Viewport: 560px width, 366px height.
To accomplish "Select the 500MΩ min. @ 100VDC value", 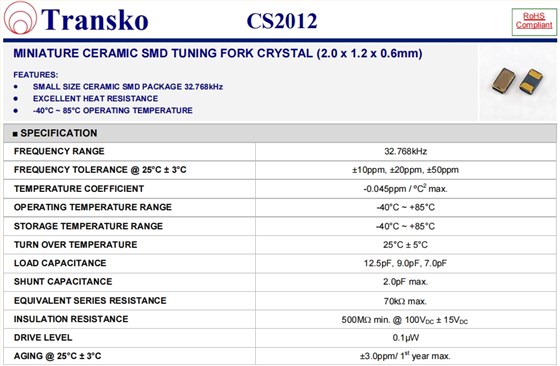I will coord(405,320).
